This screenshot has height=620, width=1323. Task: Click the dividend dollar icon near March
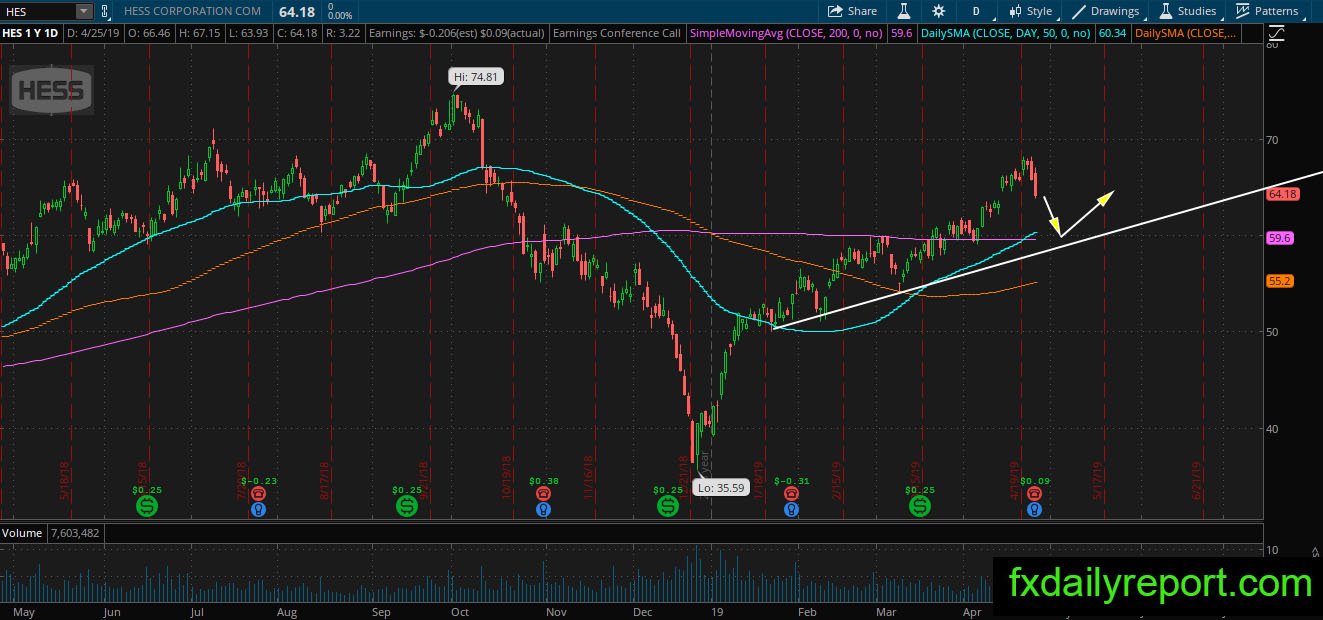tap(919, 507)
